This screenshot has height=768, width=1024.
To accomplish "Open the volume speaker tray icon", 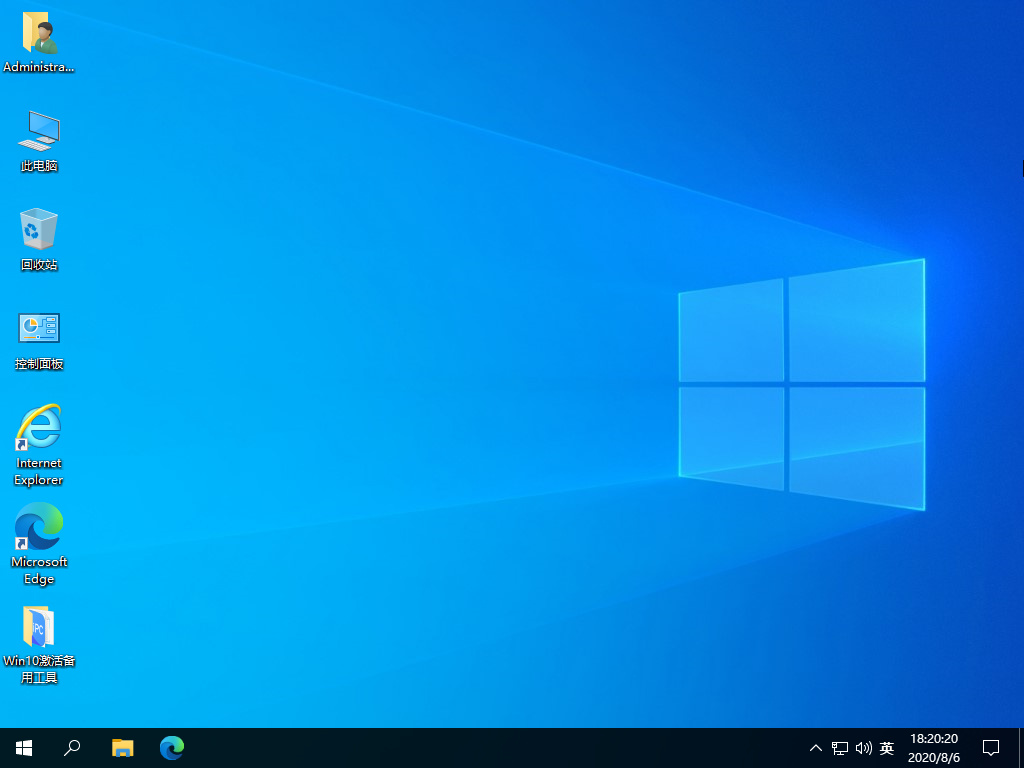I will [863, 748].
